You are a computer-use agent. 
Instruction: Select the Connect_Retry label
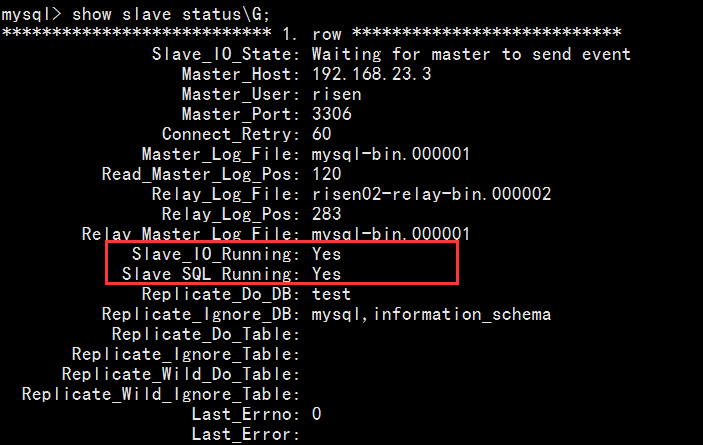point(230,134)
